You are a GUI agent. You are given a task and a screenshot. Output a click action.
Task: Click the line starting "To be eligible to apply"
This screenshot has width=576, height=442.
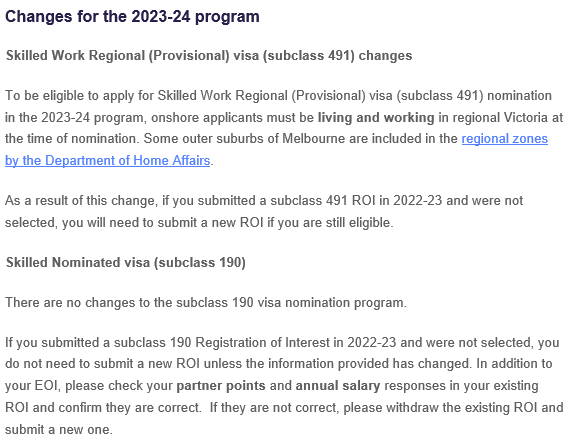[278, 96]
